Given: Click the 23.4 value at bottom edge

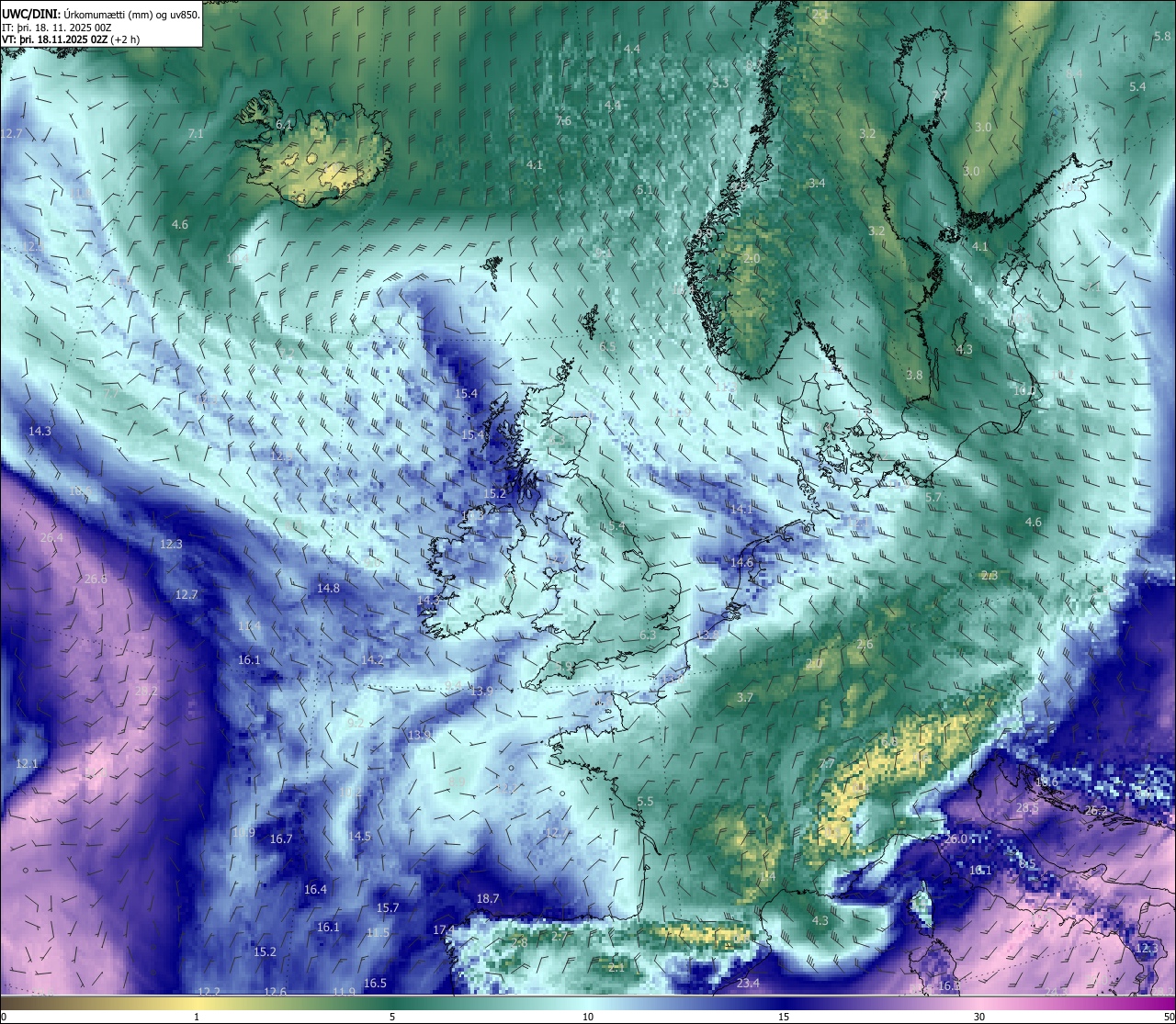Looking at the screenshot, I should point(748,984).
